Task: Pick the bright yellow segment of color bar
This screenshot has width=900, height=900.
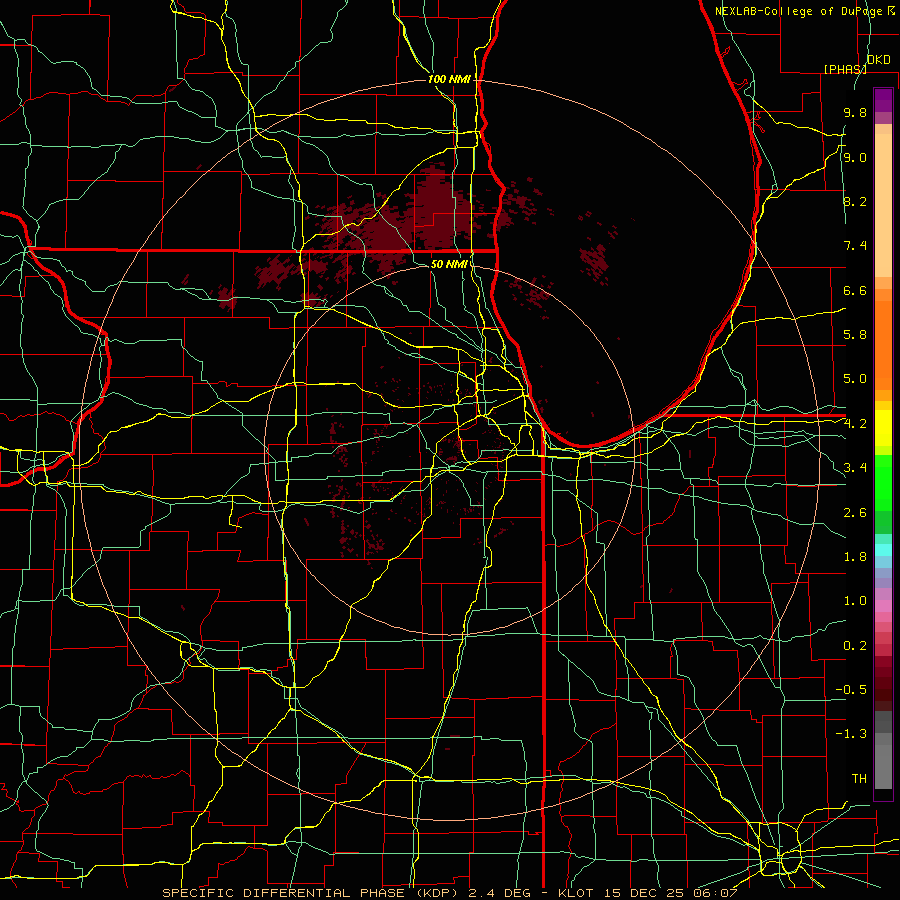Action: click(883, 428)
